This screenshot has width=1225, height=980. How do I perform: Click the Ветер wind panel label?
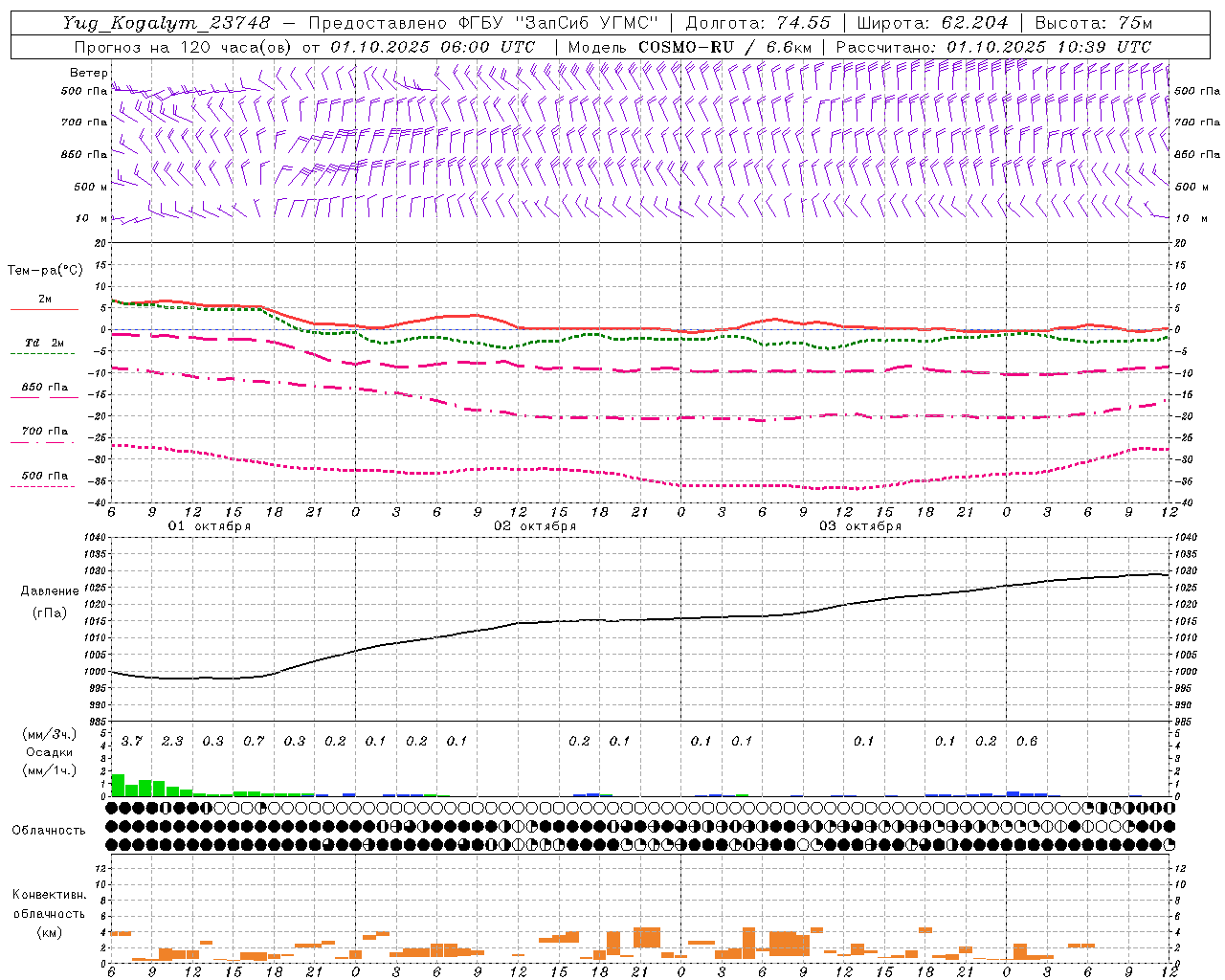click(88, 73)
